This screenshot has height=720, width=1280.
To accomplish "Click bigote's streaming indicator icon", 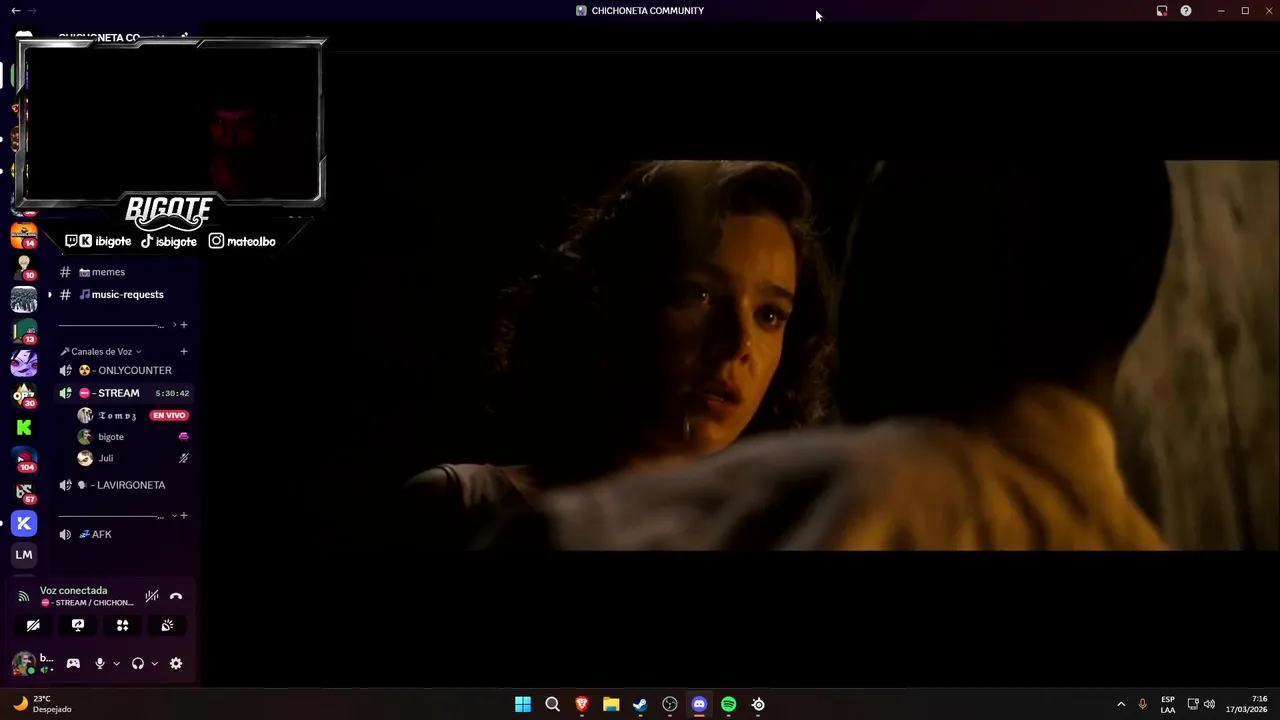I will (184, 437).
